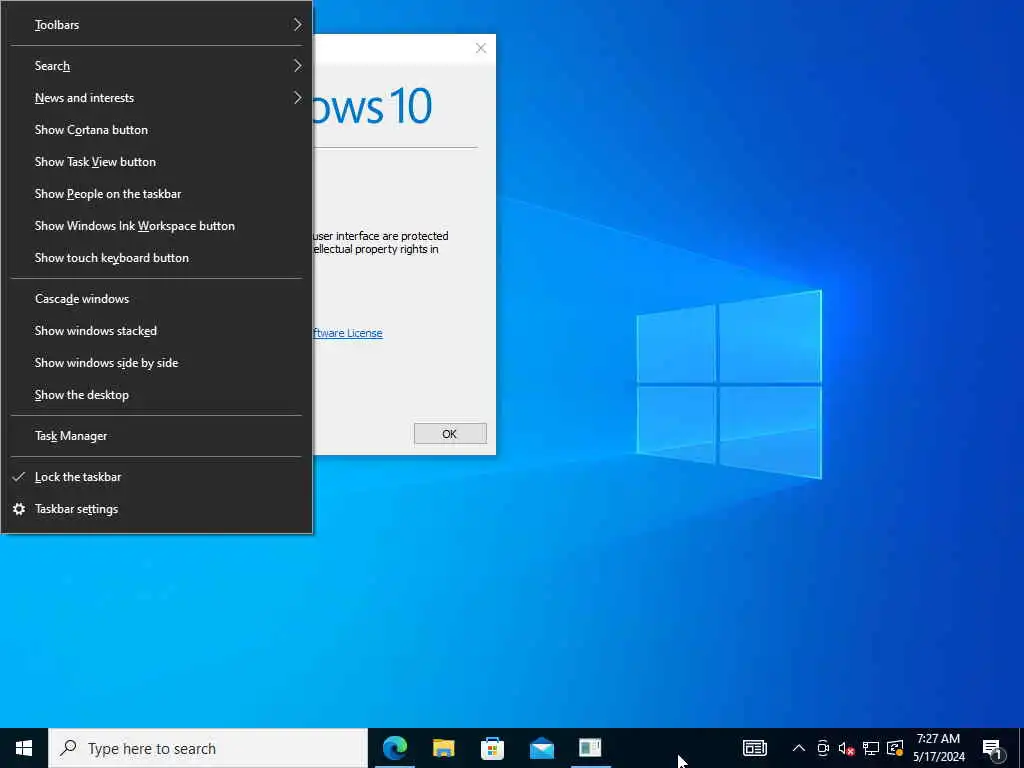This screenshot has width=1024, height=768.
Task: Click the gear icon beside Taskbar settings
Action: tap(19, 509)
